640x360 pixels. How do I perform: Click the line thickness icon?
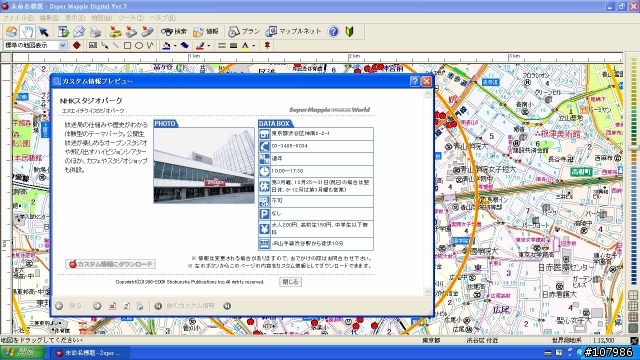pos(233,45)
